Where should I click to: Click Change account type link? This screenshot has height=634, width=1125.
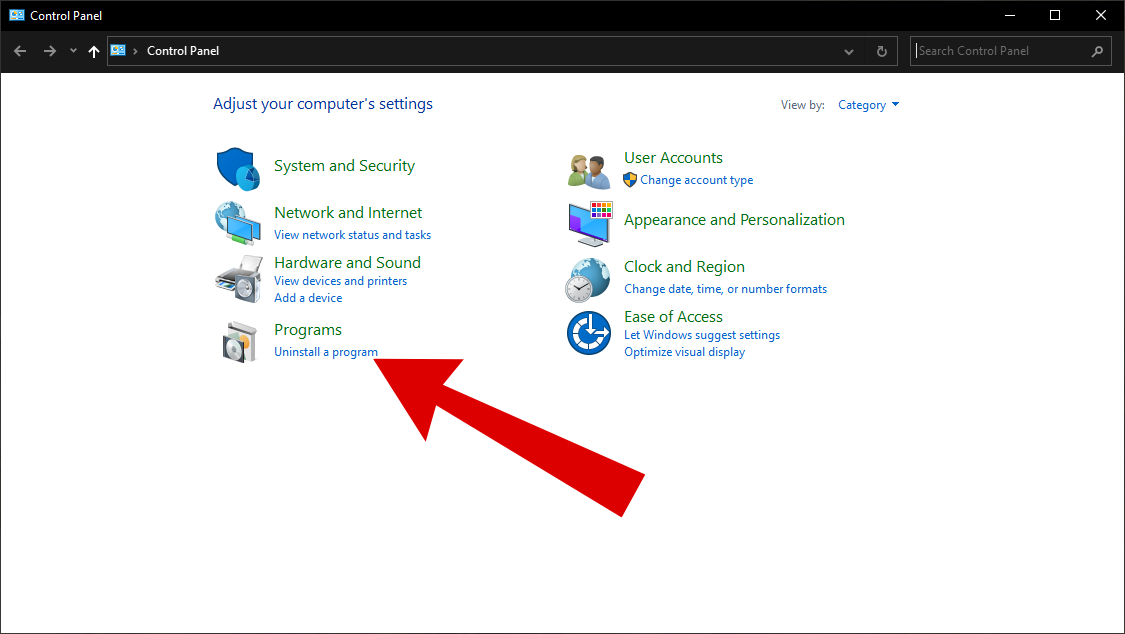(697, 180)
